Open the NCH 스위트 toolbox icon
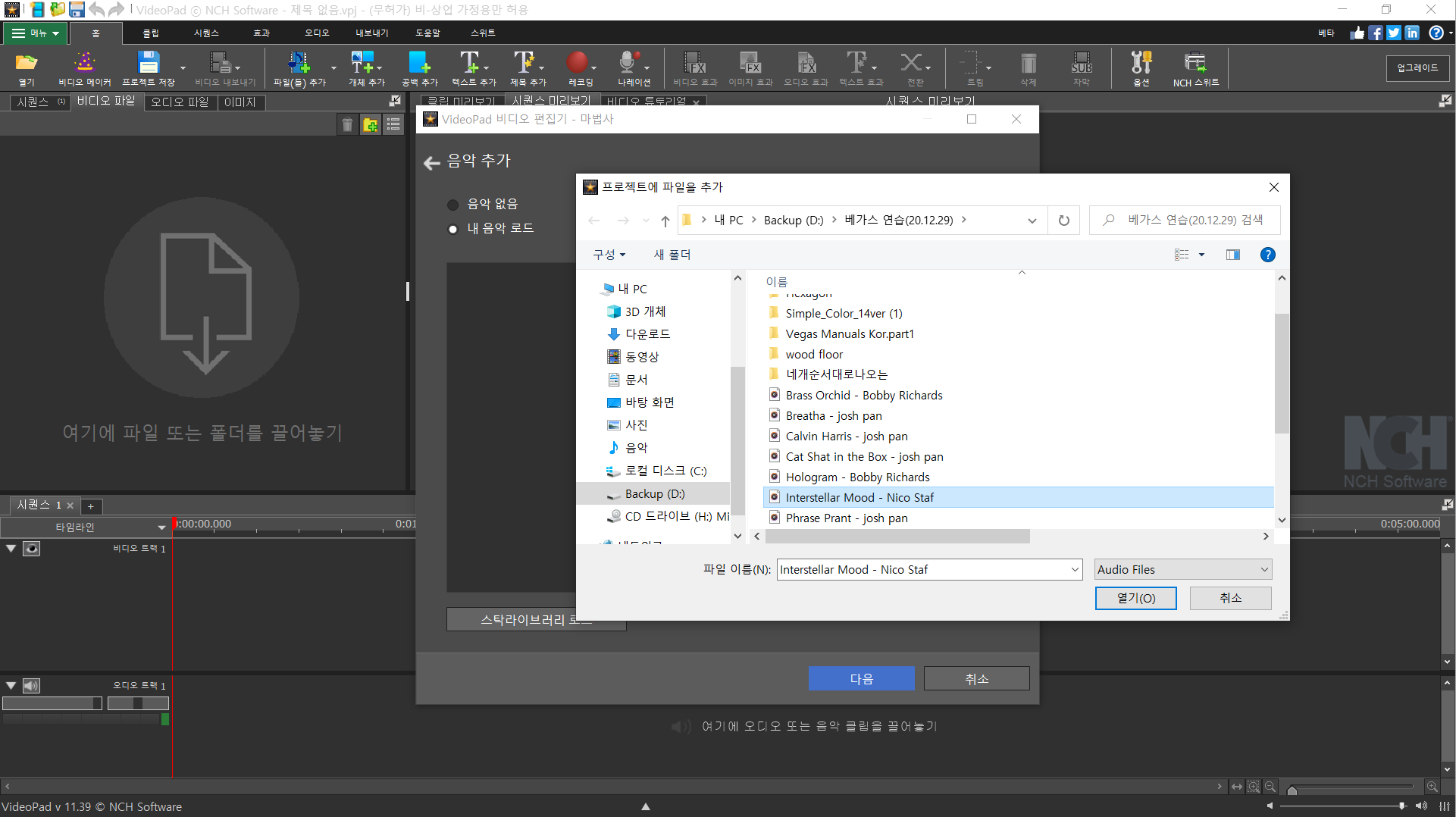The image size is (1456, 817). (1195, 63)
